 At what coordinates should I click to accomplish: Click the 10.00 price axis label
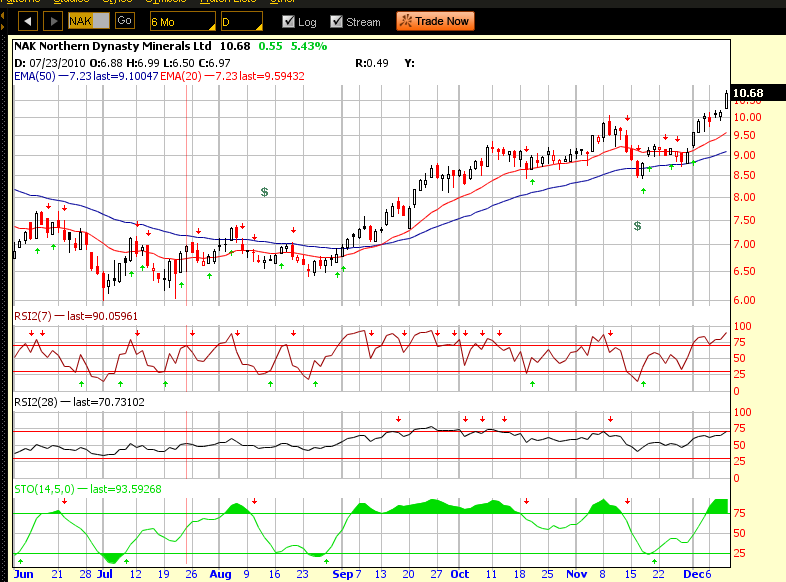click(747, 117)
